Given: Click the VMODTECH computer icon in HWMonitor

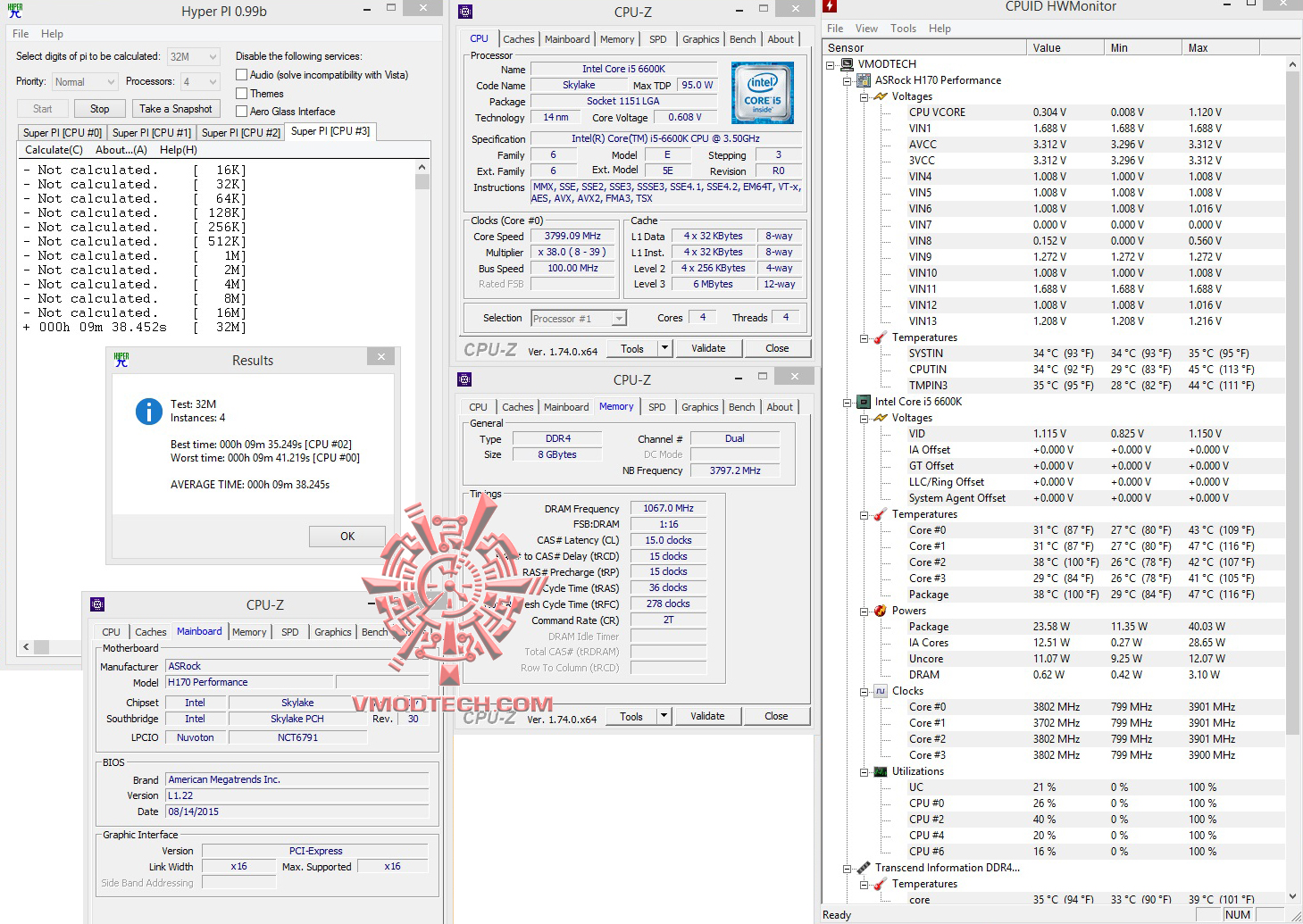Looking at the screenshot, I should click(x=847, y=64).
